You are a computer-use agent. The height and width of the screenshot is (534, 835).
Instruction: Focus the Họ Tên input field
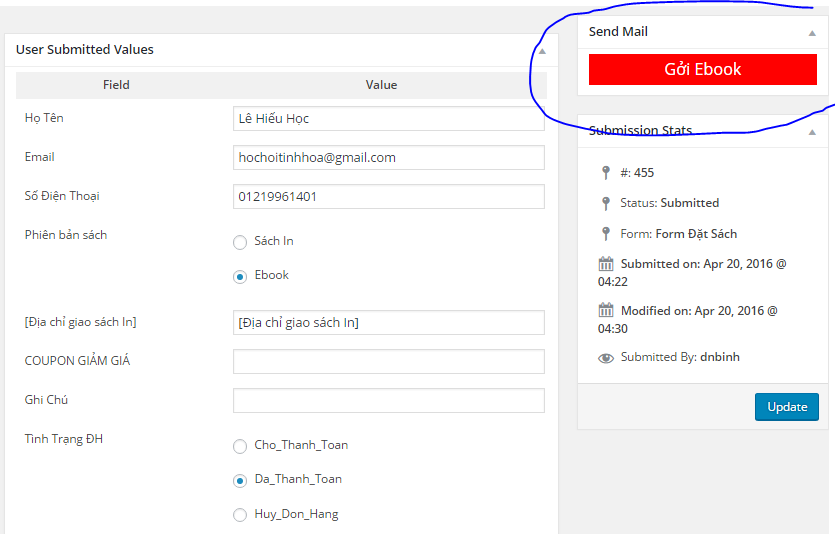coord(389,118)
